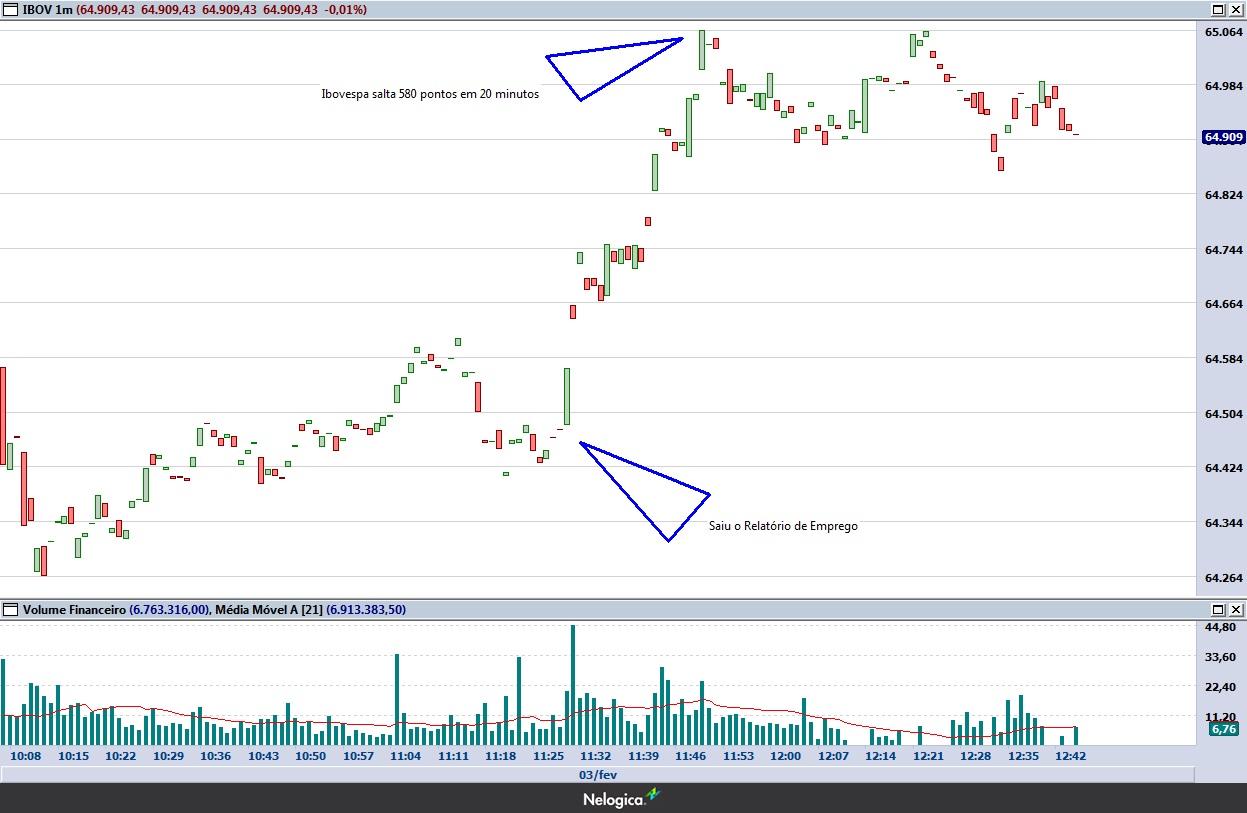Viewport: 1247px width, 813px height.
Task: Close the IBOV 1m chart panel
Action: click(1236, 10)
